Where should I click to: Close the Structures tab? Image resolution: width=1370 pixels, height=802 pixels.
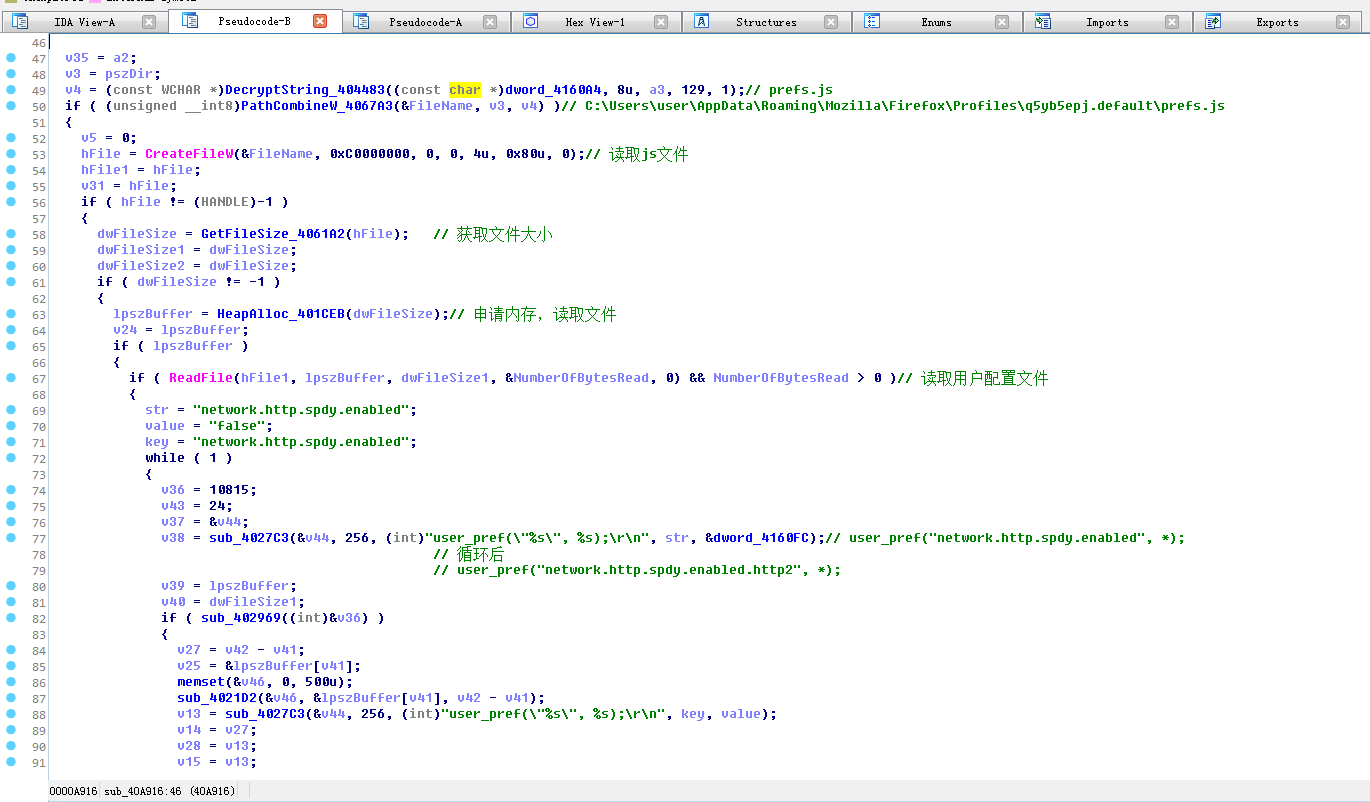coord(832,22)
